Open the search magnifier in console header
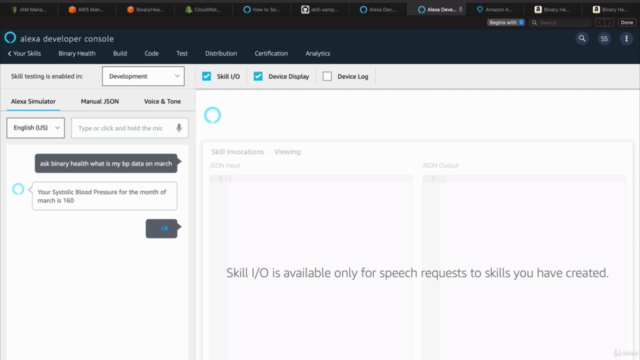 pyautogui.click(x=582, y=38)
